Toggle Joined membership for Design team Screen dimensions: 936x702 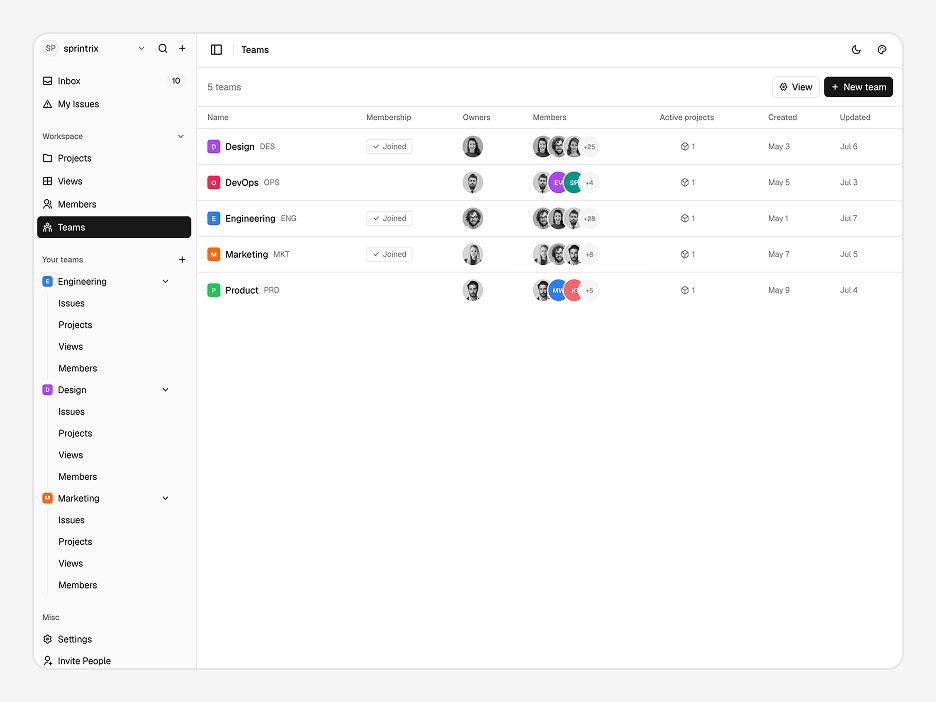tap(389, 146)
